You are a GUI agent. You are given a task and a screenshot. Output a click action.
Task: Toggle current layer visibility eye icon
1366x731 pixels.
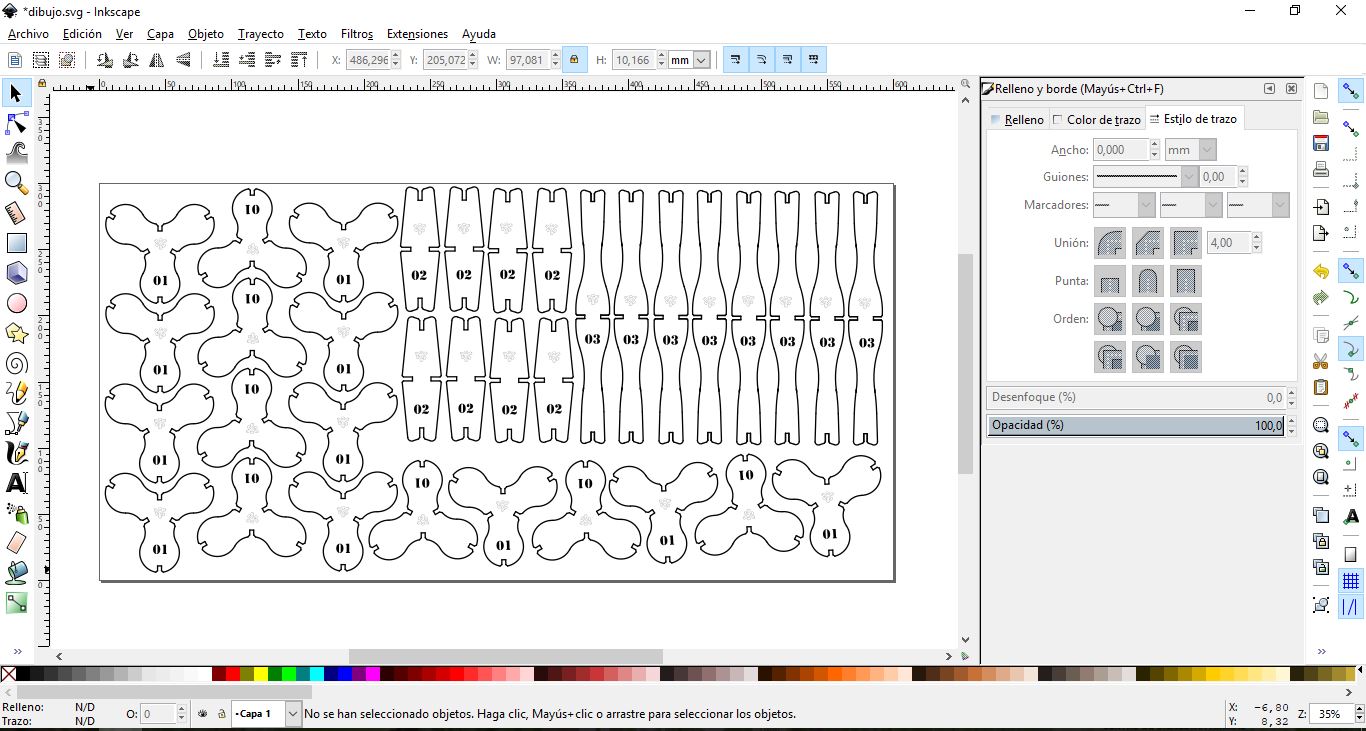pos(203,714)
